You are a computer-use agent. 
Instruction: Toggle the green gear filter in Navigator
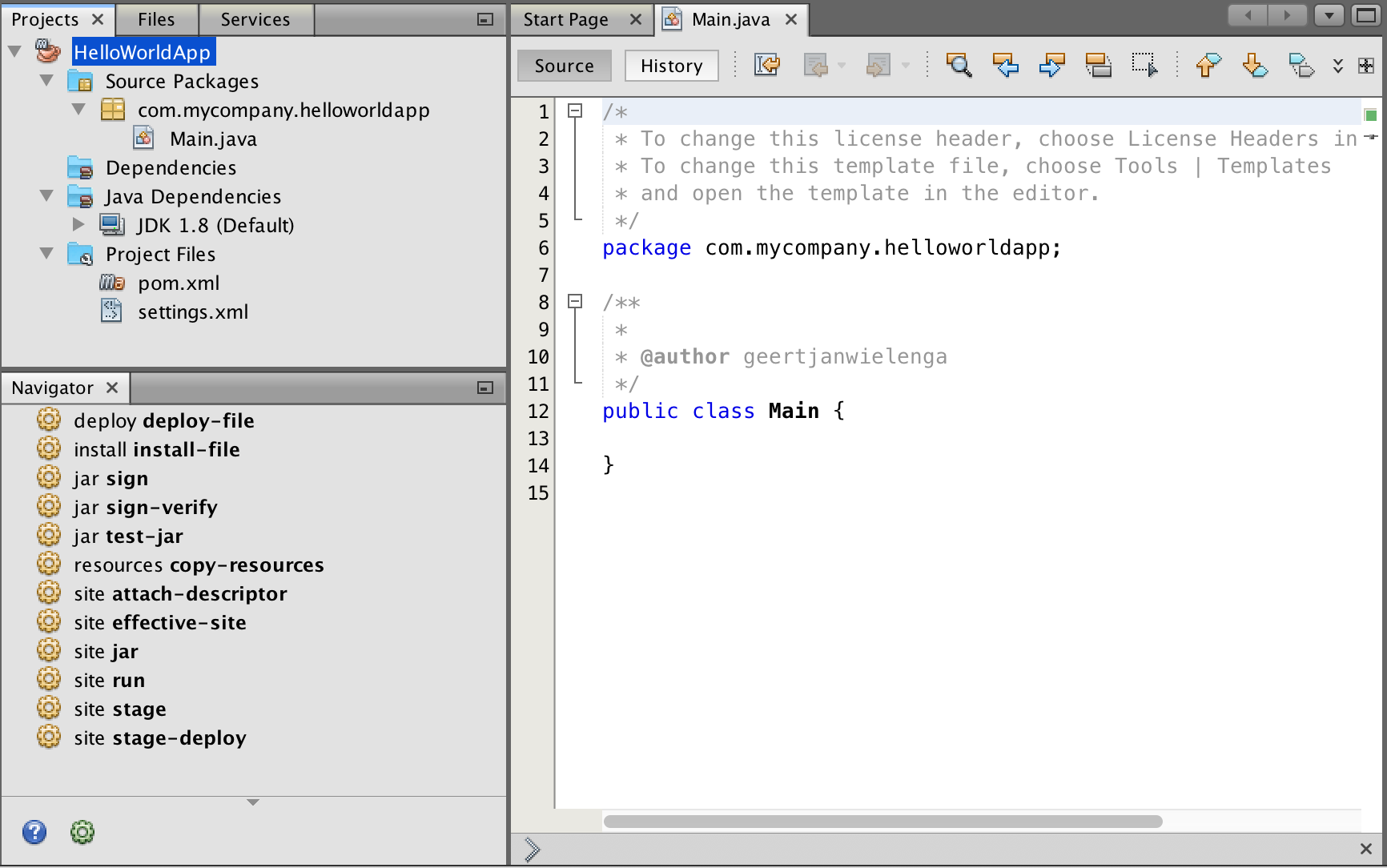tap(82, 833)
